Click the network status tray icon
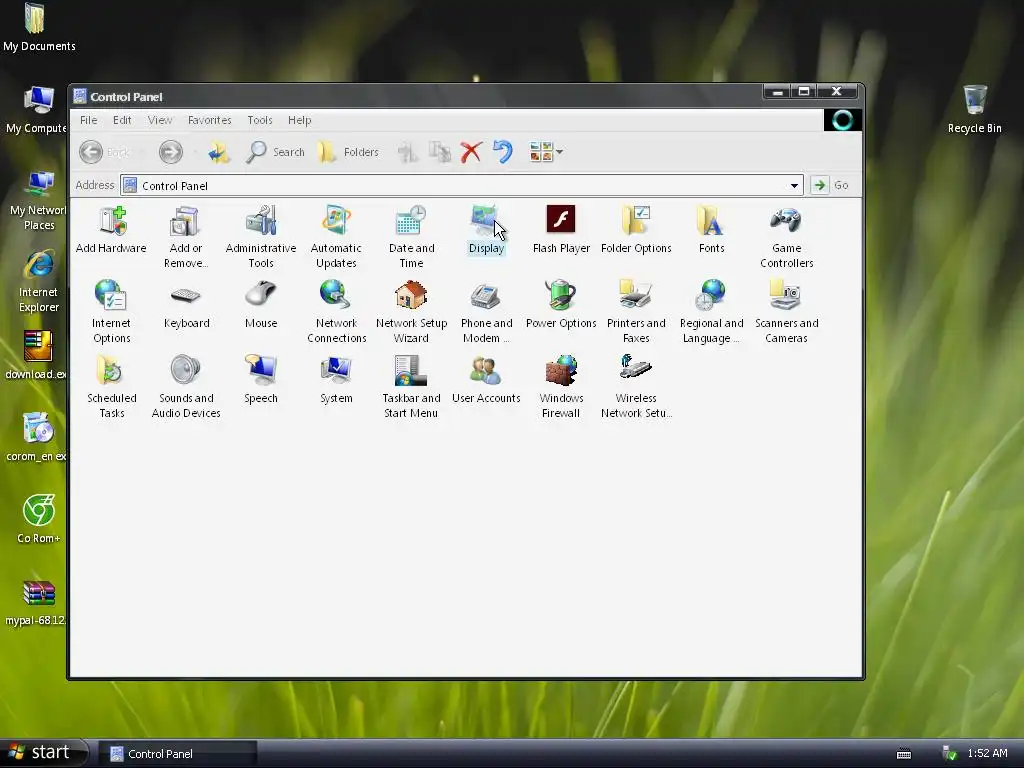 950,754
